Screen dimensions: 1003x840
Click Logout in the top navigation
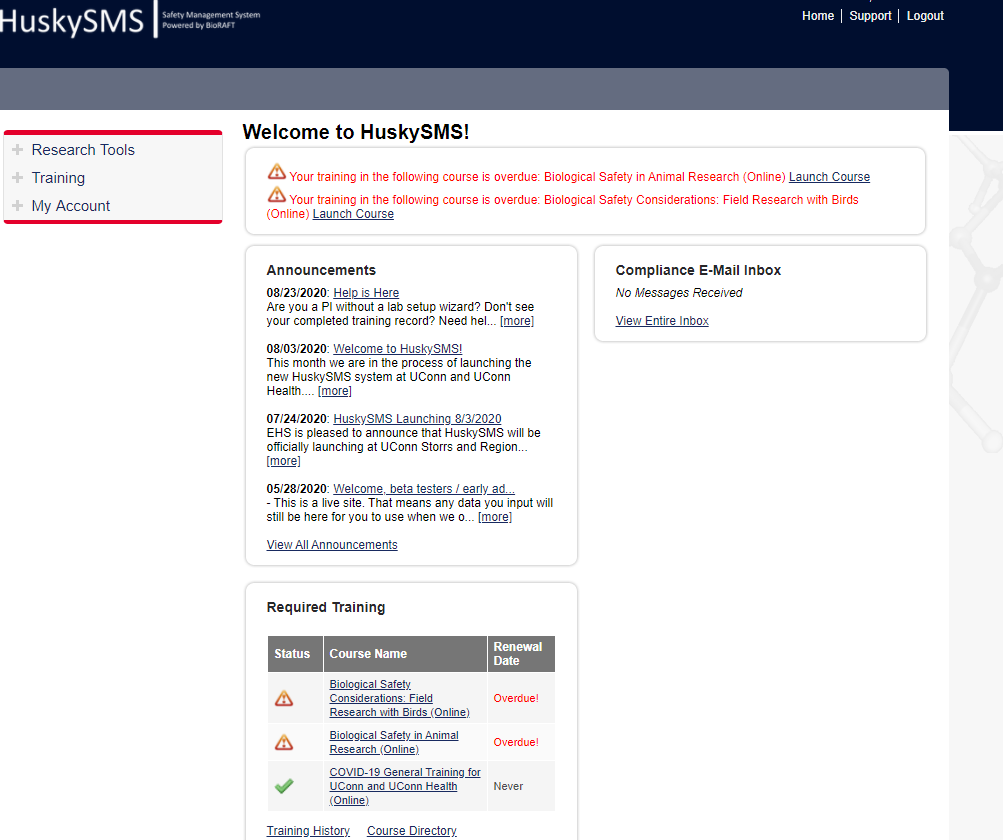click(x=925, y=16)
